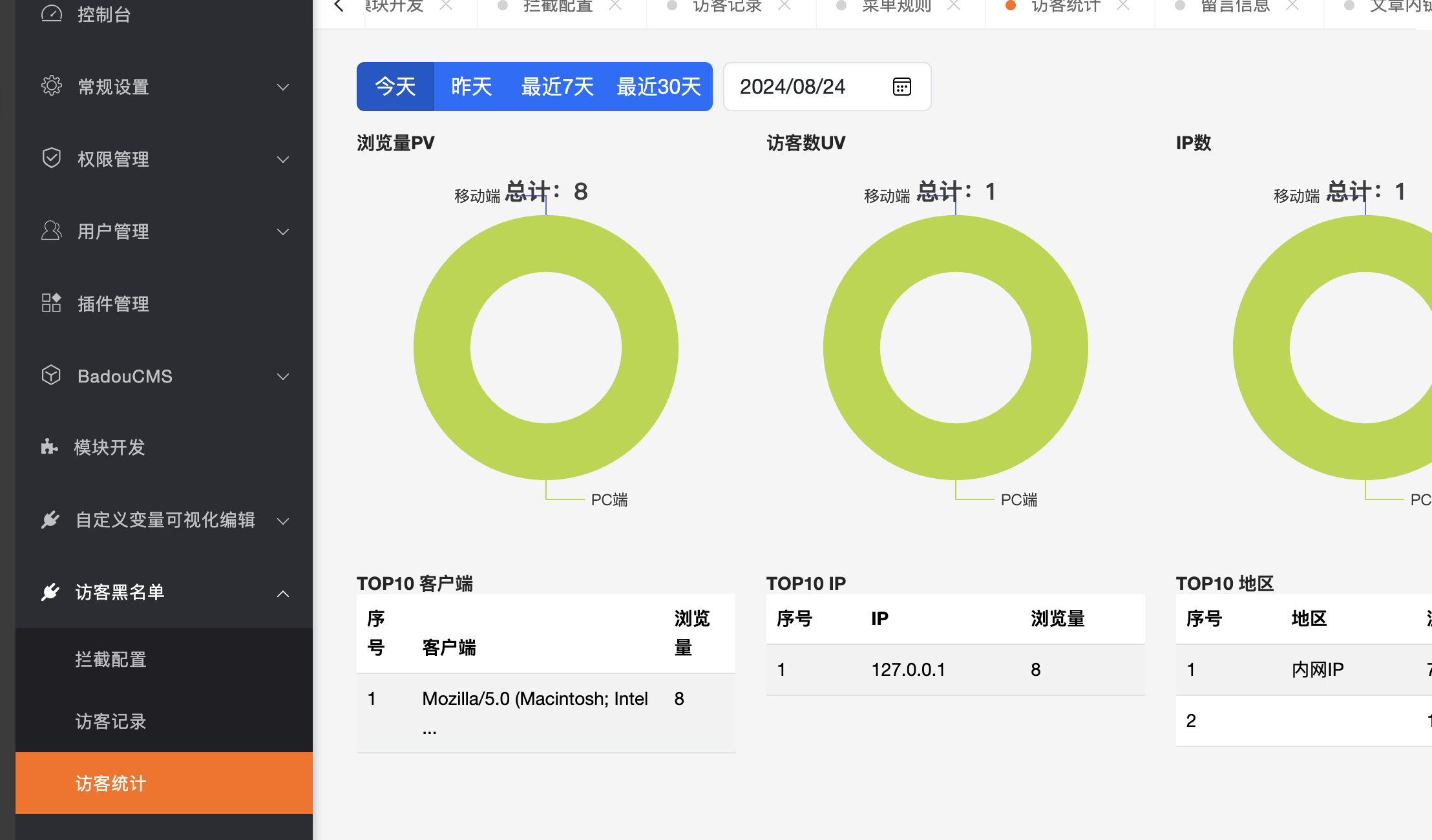The height and width of the screenshot is (840, 1432).
Task: Select the 模块开发 puzzle icon
Action: point(52,446)
